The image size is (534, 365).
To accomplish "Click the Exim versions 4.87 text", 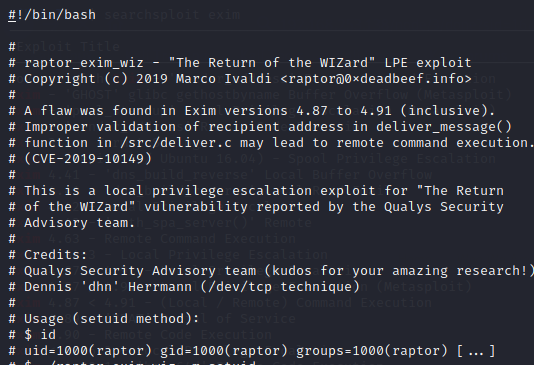I will [x=256, y=111].
